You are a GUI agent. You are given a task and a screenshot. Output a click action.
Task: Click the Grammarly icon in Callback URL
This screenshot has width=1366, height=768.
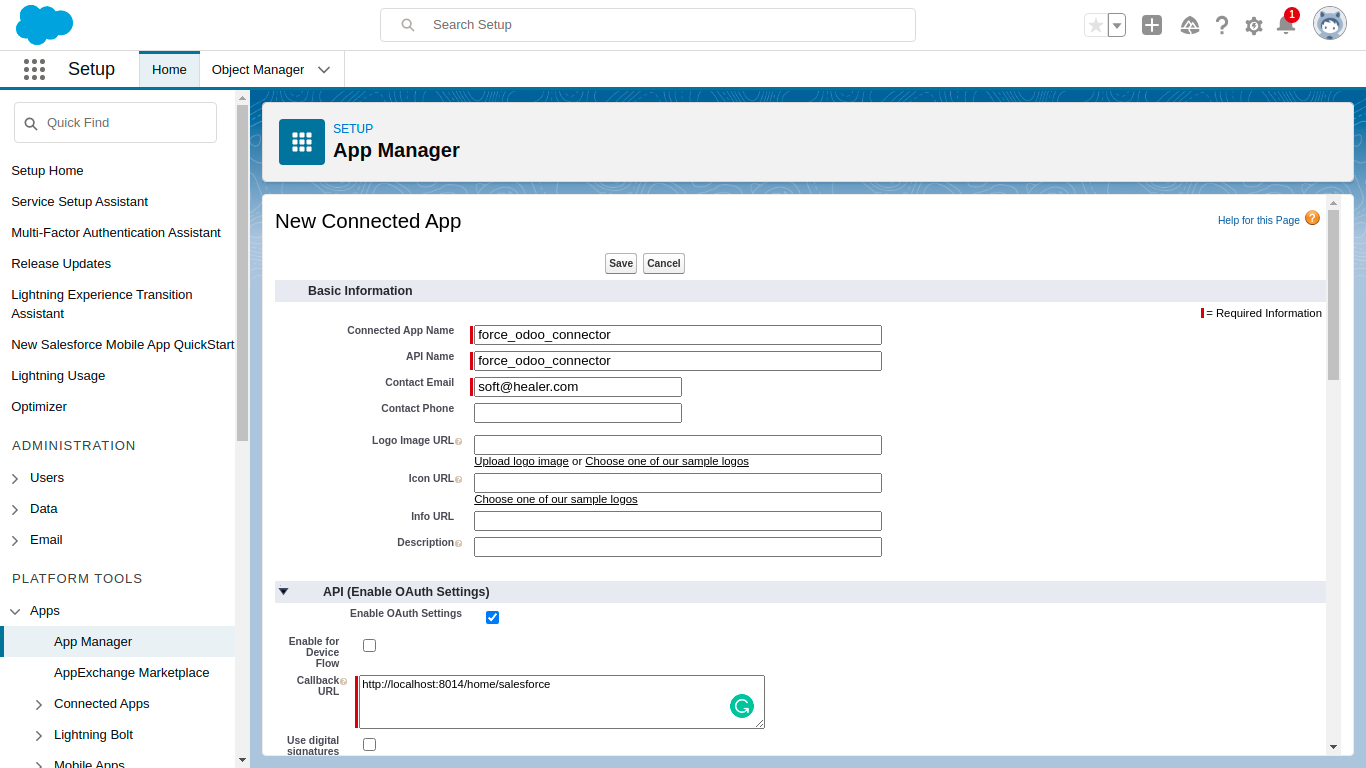pyautogui.click(x=741, y=706)
